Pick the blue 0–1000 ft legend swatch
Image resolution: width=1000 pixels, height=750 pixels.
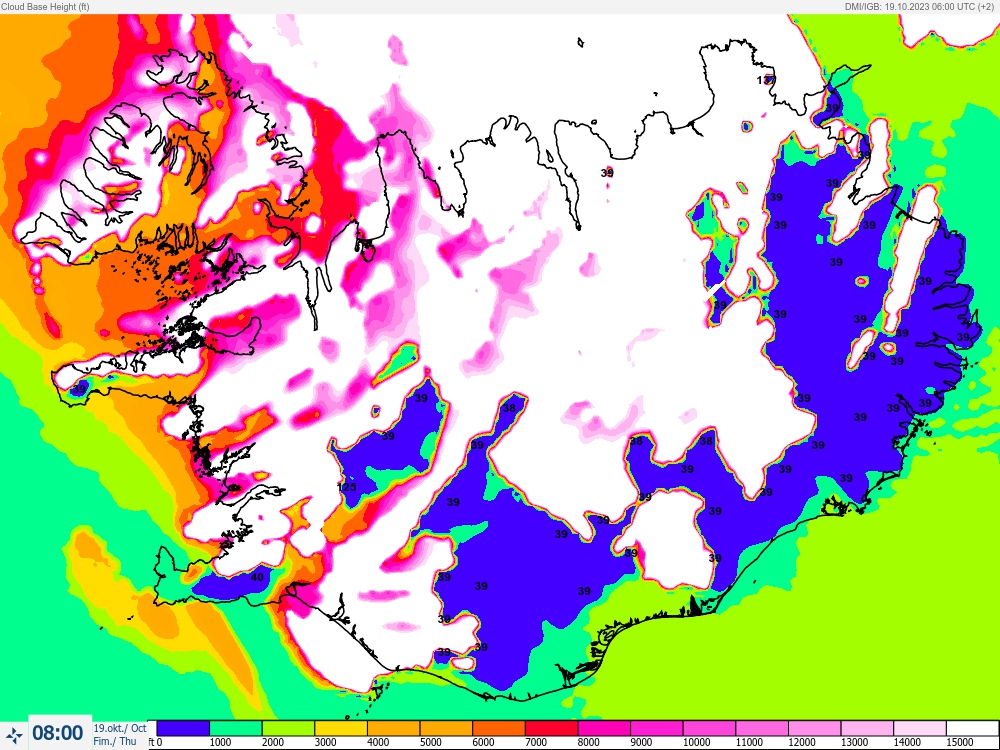click(183, 728)
